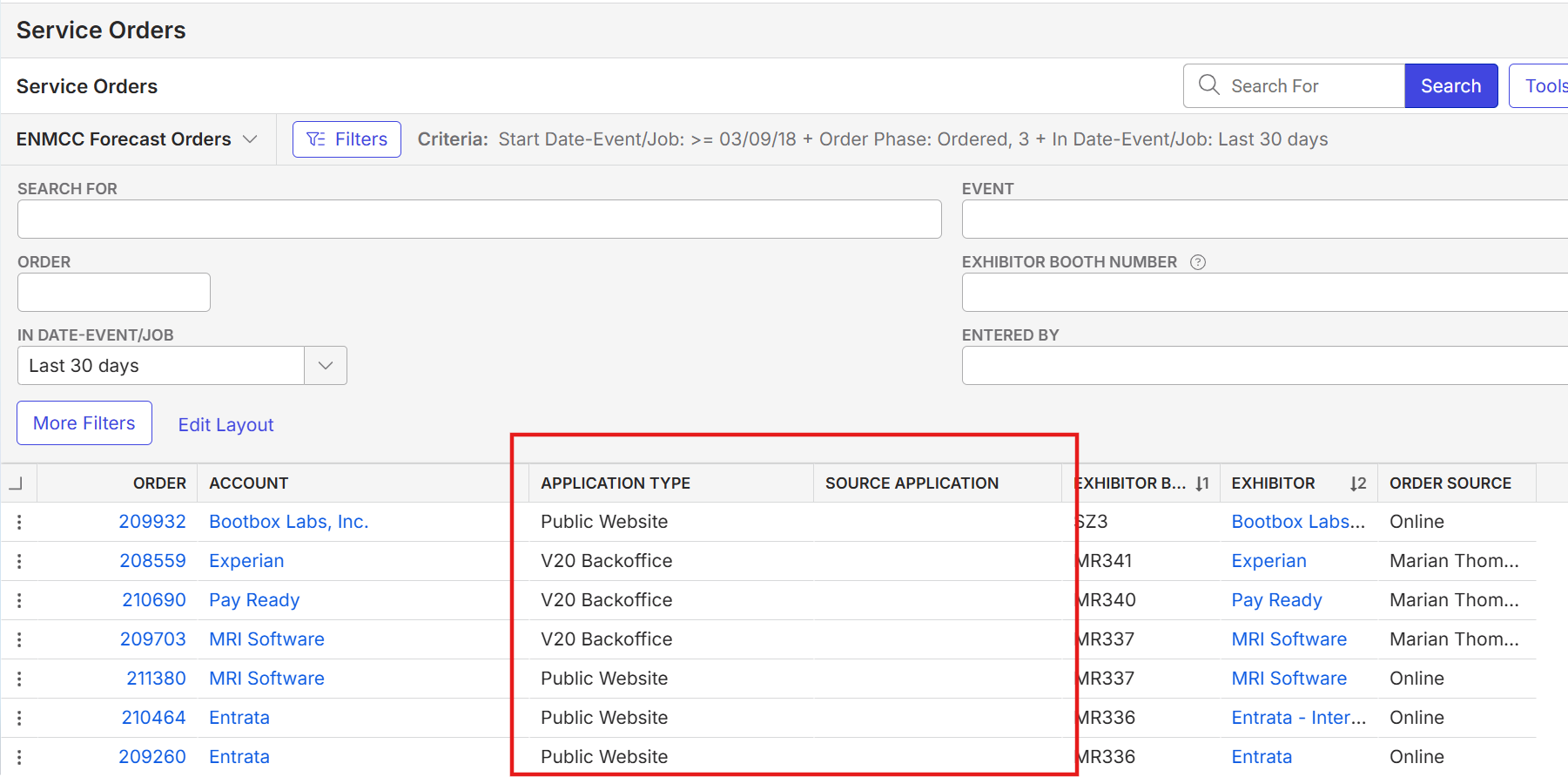1568x777 pixels.
Task: Open order 209932
Action: [x=152, y=522]
